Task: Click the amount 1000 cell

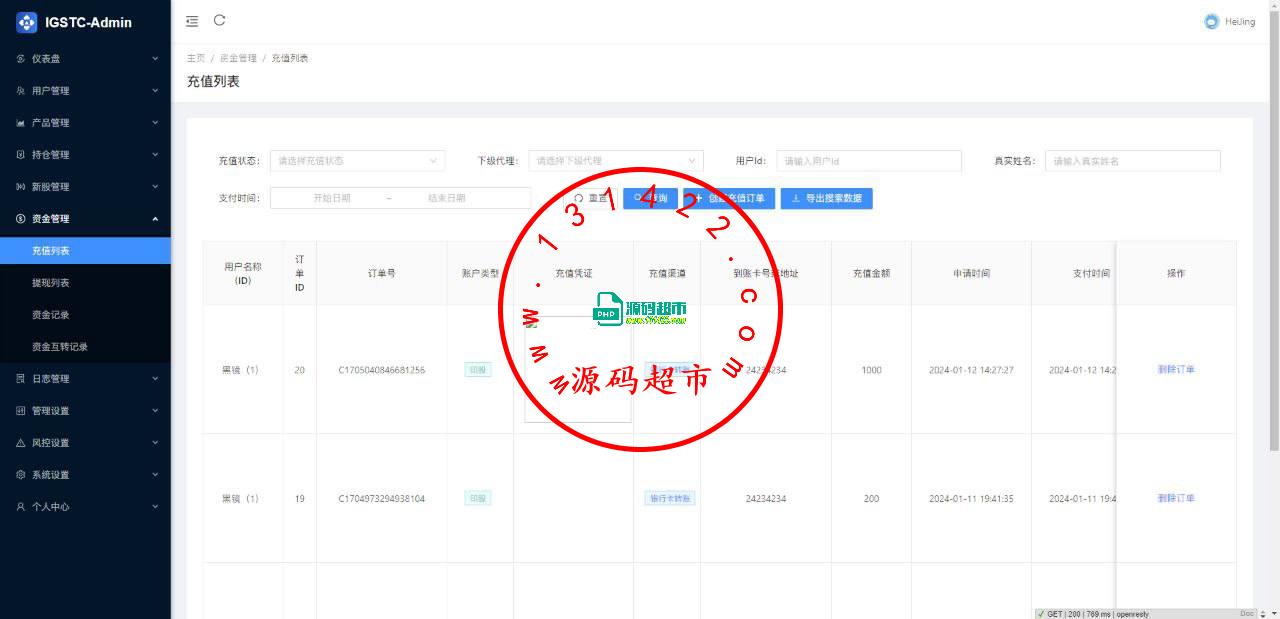Action: [x=872, y=370]
